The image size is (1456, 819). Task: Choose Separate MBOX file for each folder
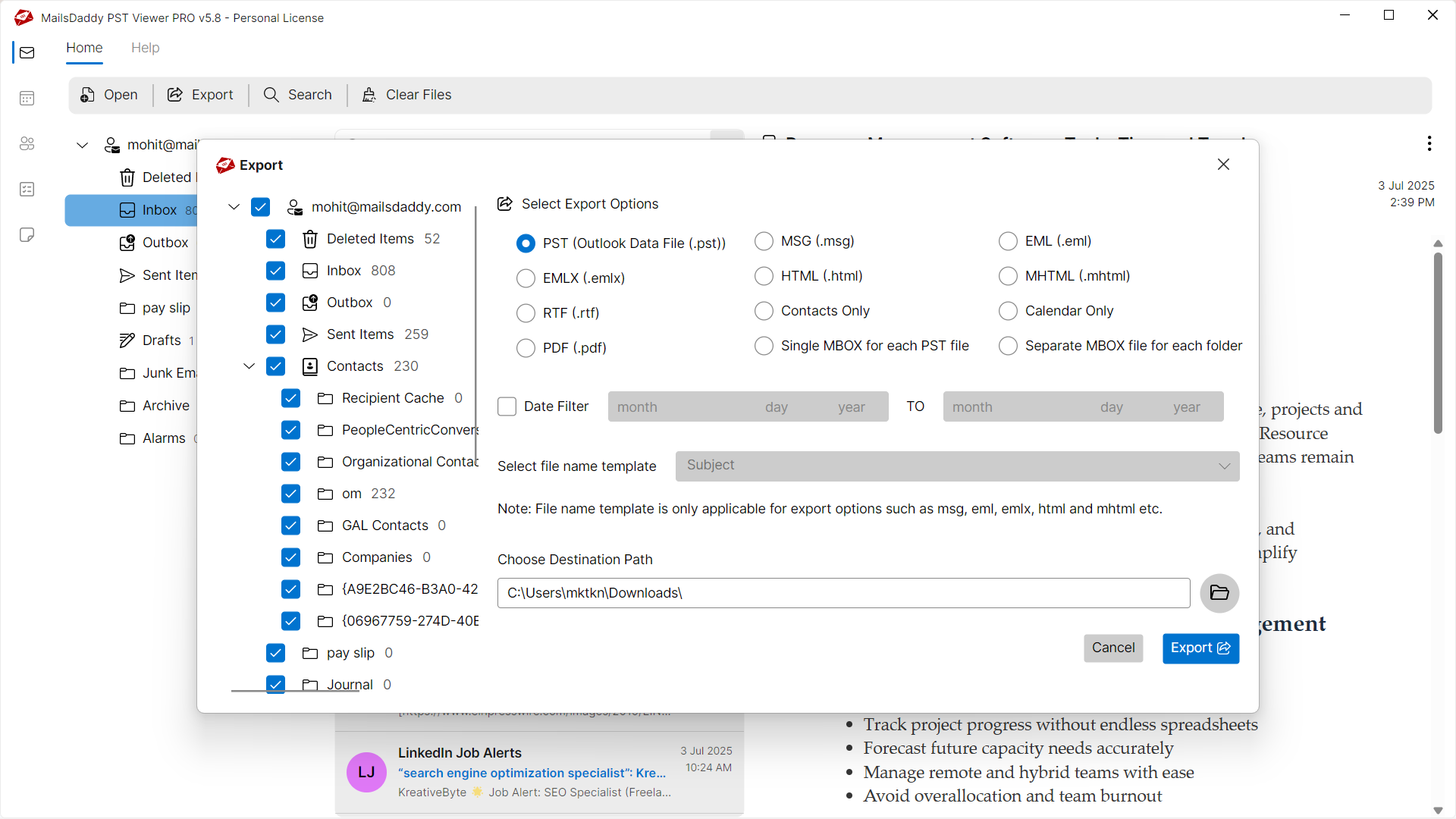(x=1008, y=346)
